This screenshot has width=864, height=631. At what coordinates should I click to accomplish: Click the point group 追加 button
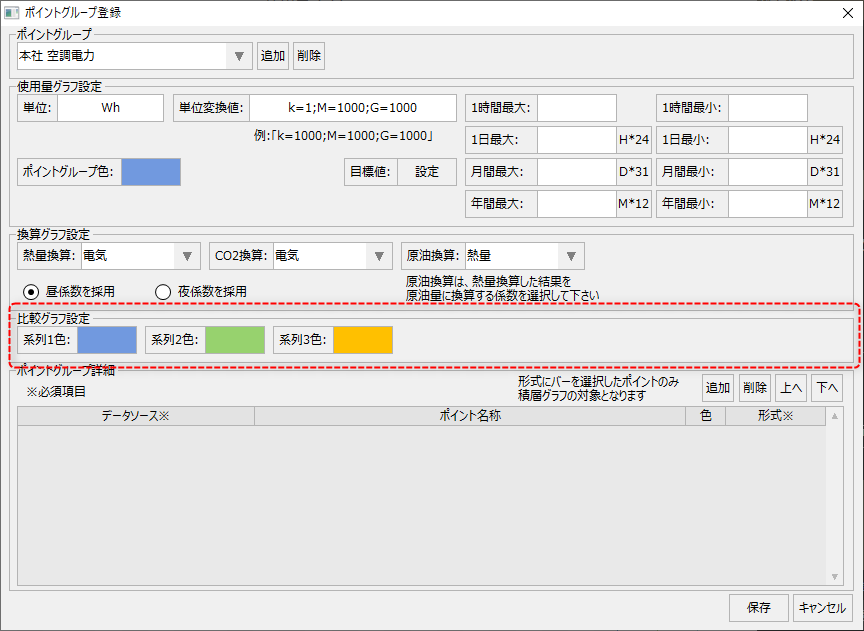point(273,56)
